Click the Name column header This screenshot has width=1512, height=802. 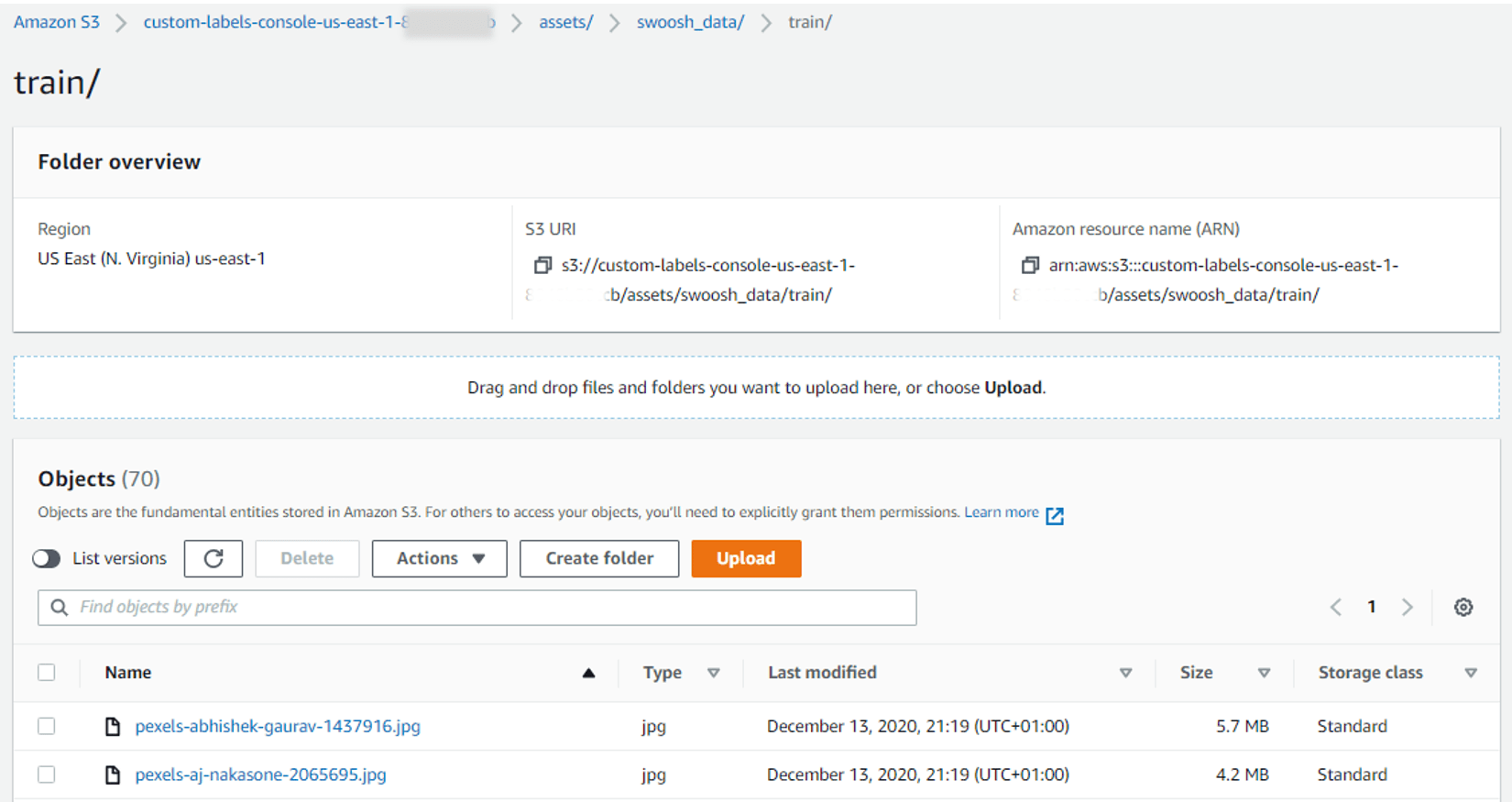pyautogui.click(x=128, y=673)
